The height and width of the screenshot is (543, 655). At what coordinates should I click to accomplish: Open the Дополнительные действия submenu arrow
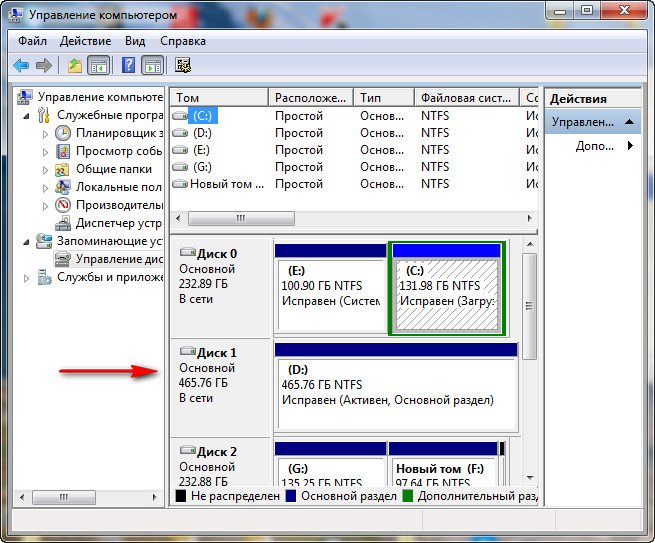pos(630,145)
